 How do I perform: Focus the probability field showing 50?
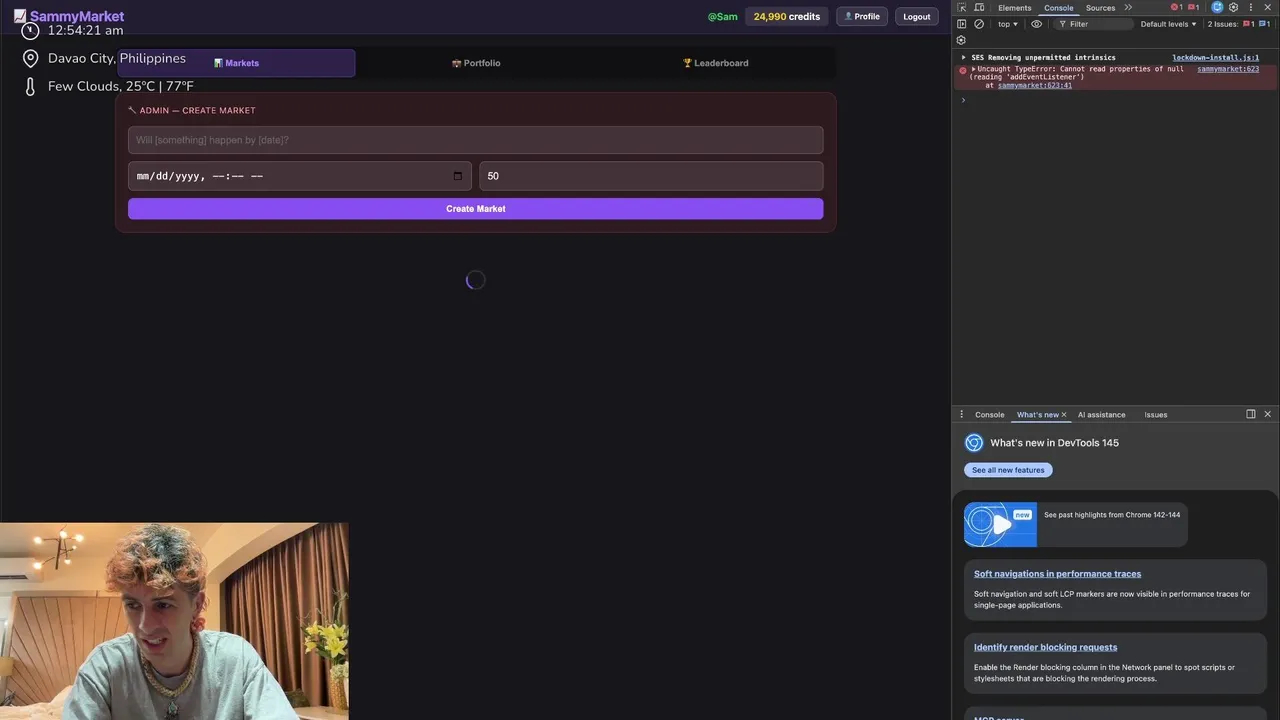pos(651,176)
